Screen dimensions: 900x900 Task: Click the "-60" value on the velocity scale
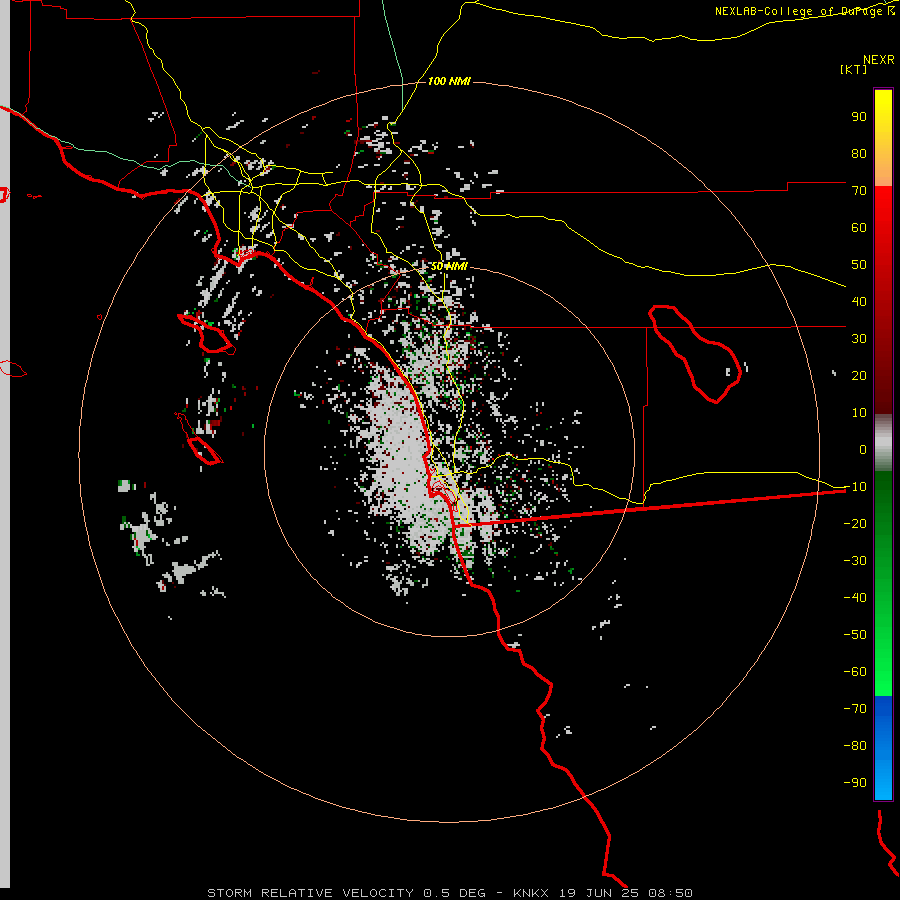855,672
